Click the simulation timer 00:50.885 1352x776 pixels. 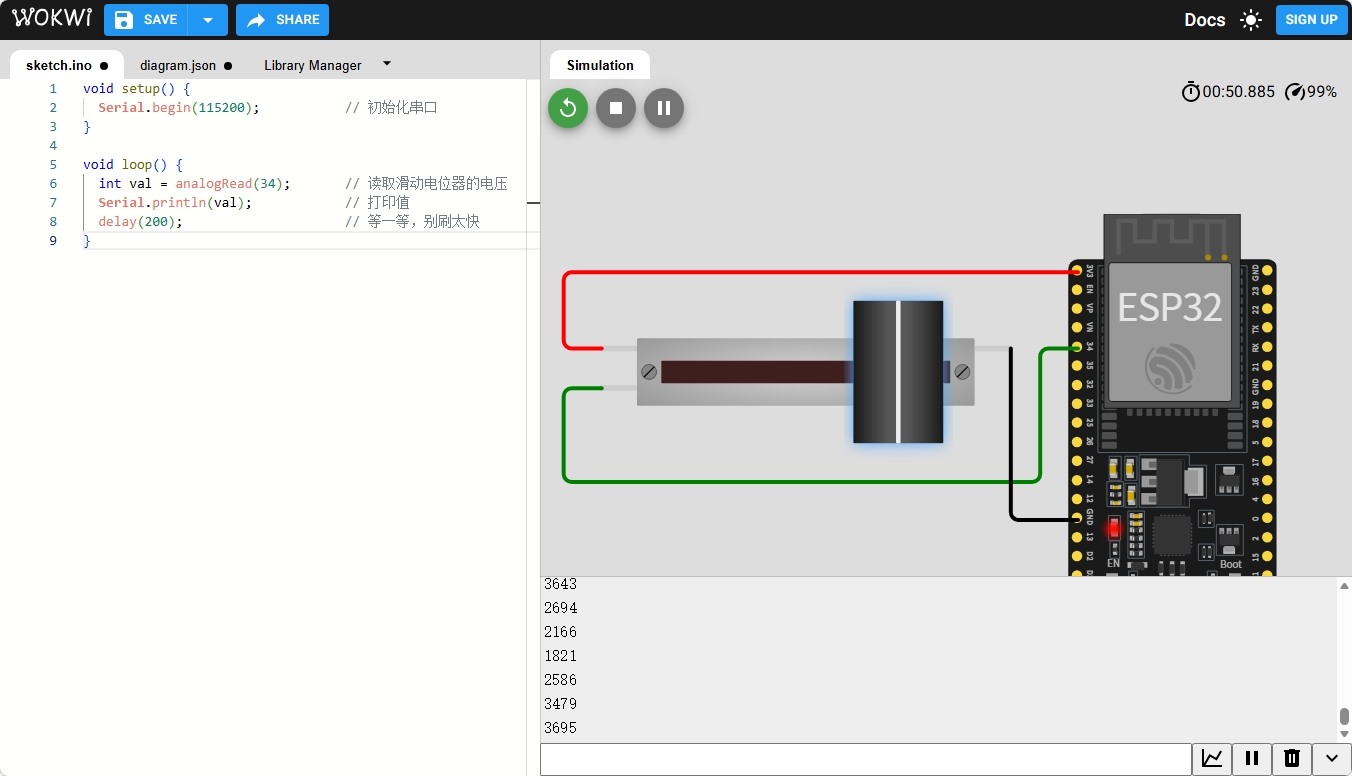(x=1228, y=92)
